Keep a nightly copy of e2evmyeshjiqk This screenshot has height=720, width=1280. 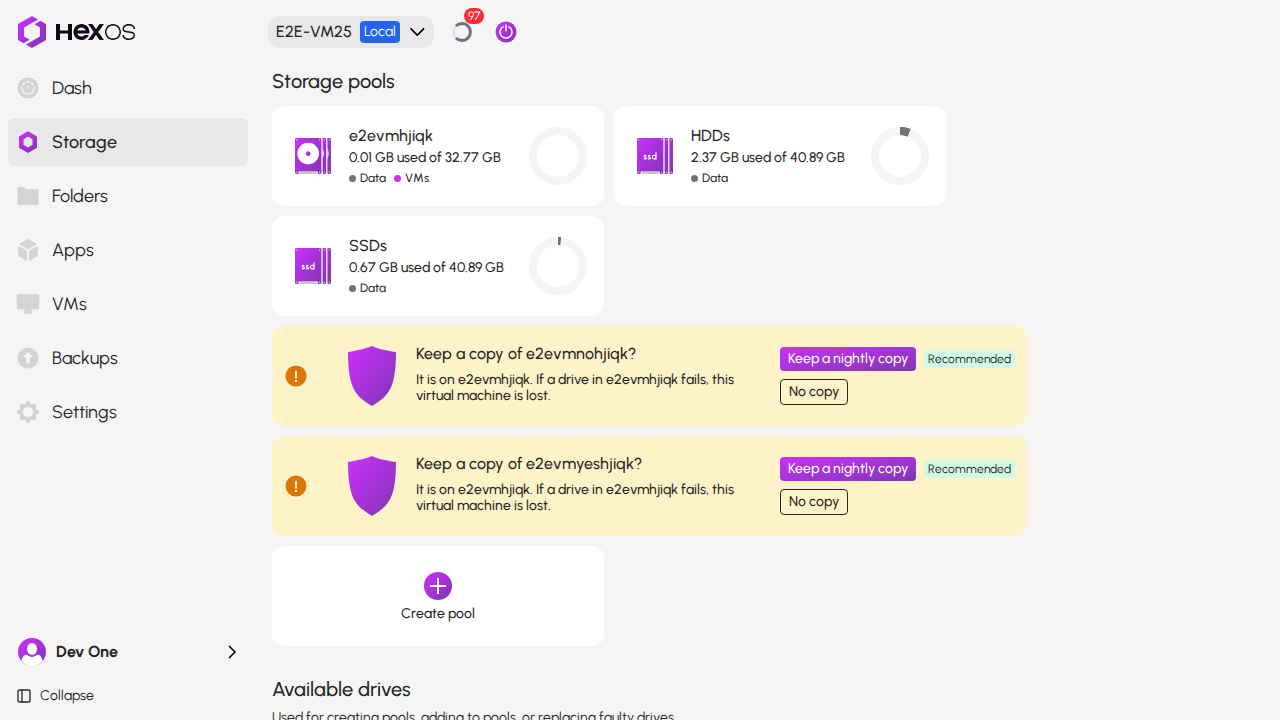coord(848,469)
